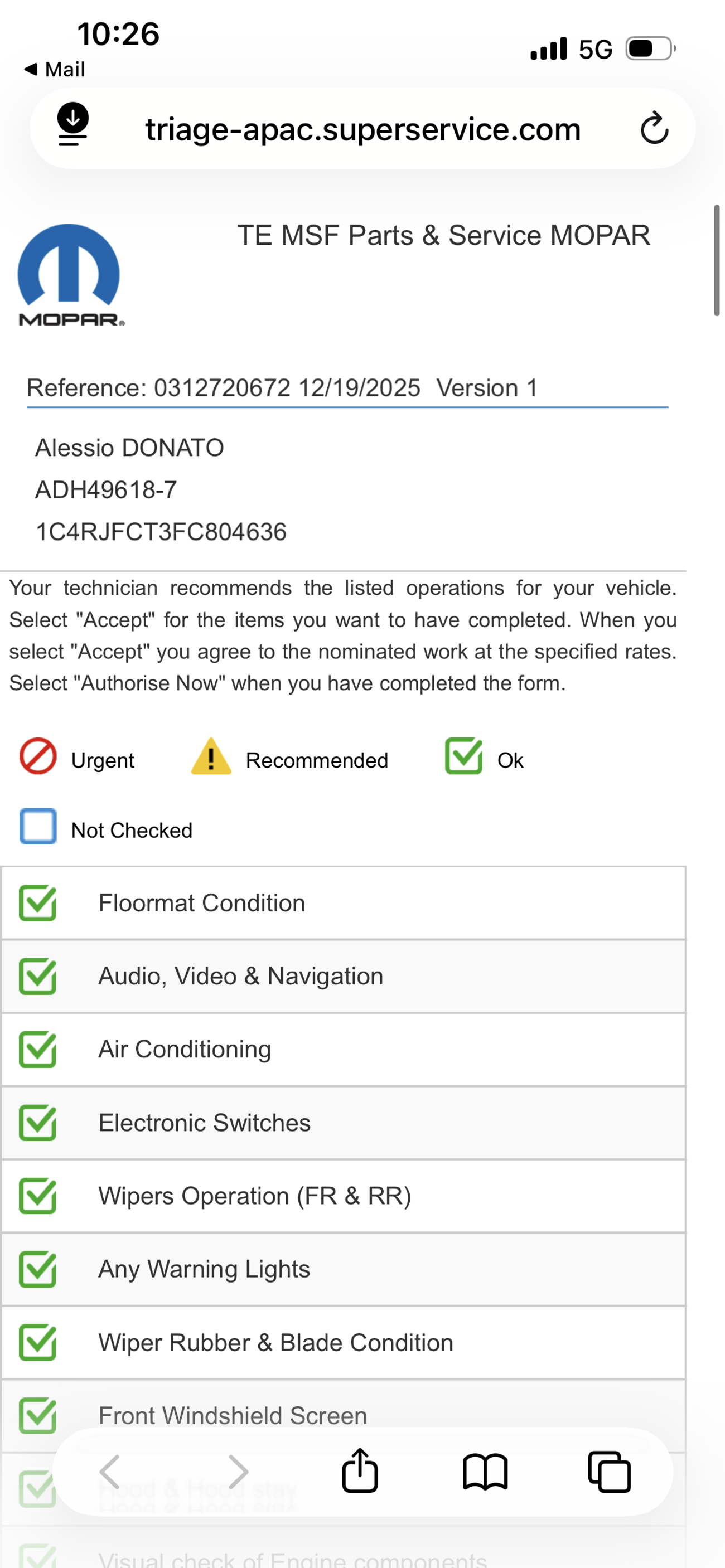Return to Mail app via back link
The image size is (725, 1568).
tap(55, 69)
